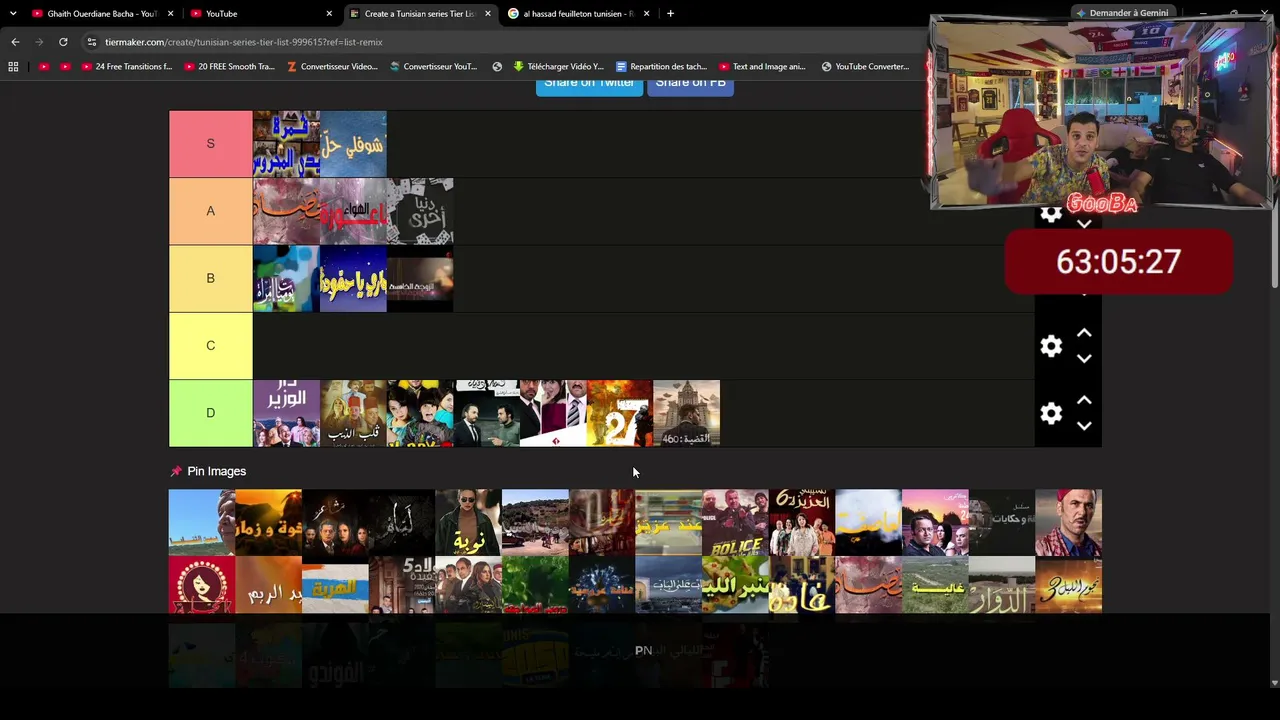The width and height of the screenshot is (1280, 720).
Task: Pick the red-hat man image from the pool
Action: pos(1069,522)
